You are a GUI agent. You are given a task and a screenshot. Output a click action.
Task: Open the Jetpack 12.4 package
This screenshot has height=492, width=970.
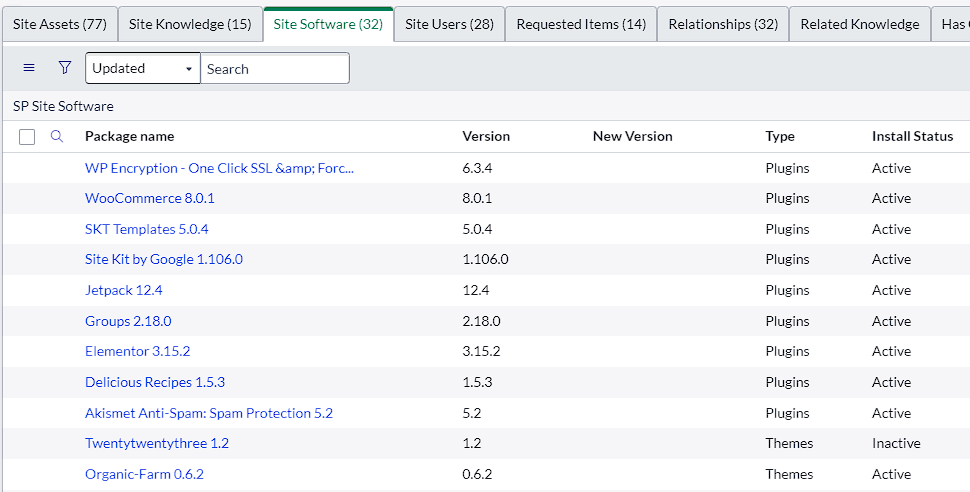pyautogui.click(x=124, y=290)
